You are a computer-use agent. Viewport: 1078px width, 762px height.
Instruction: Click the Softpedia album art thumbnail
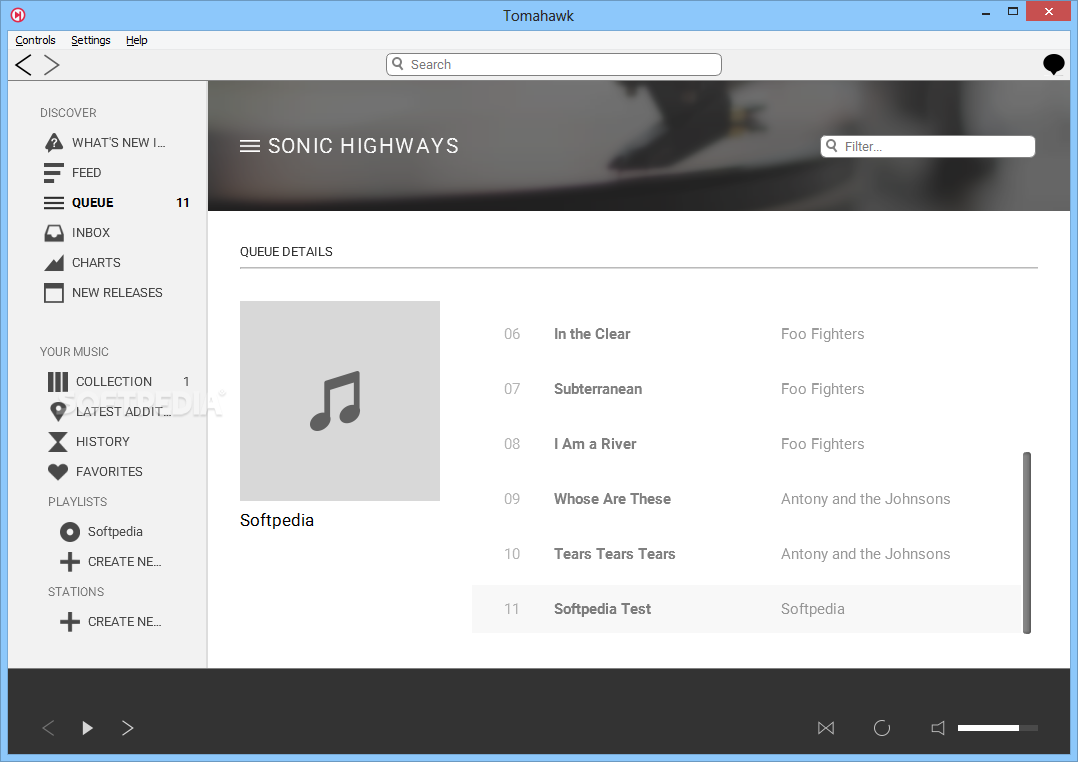click(x=340, y=401)
